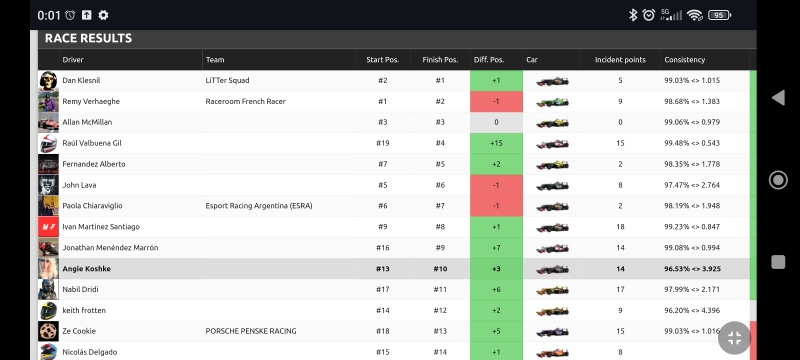Sort by Incident points column header
The image size is (800, 360).
pos(620,60)
